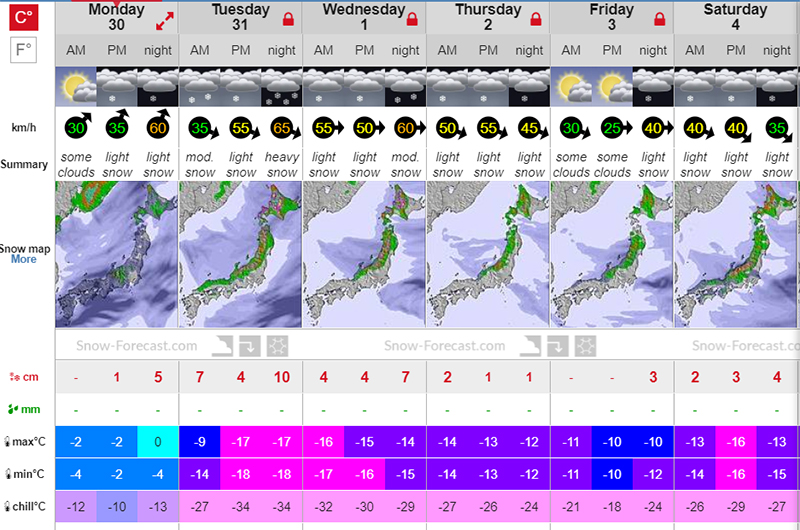This screenshot has height=530, width=800.
Task: Select the Saturday 4 day header
Action: click(x=735, y=16)
